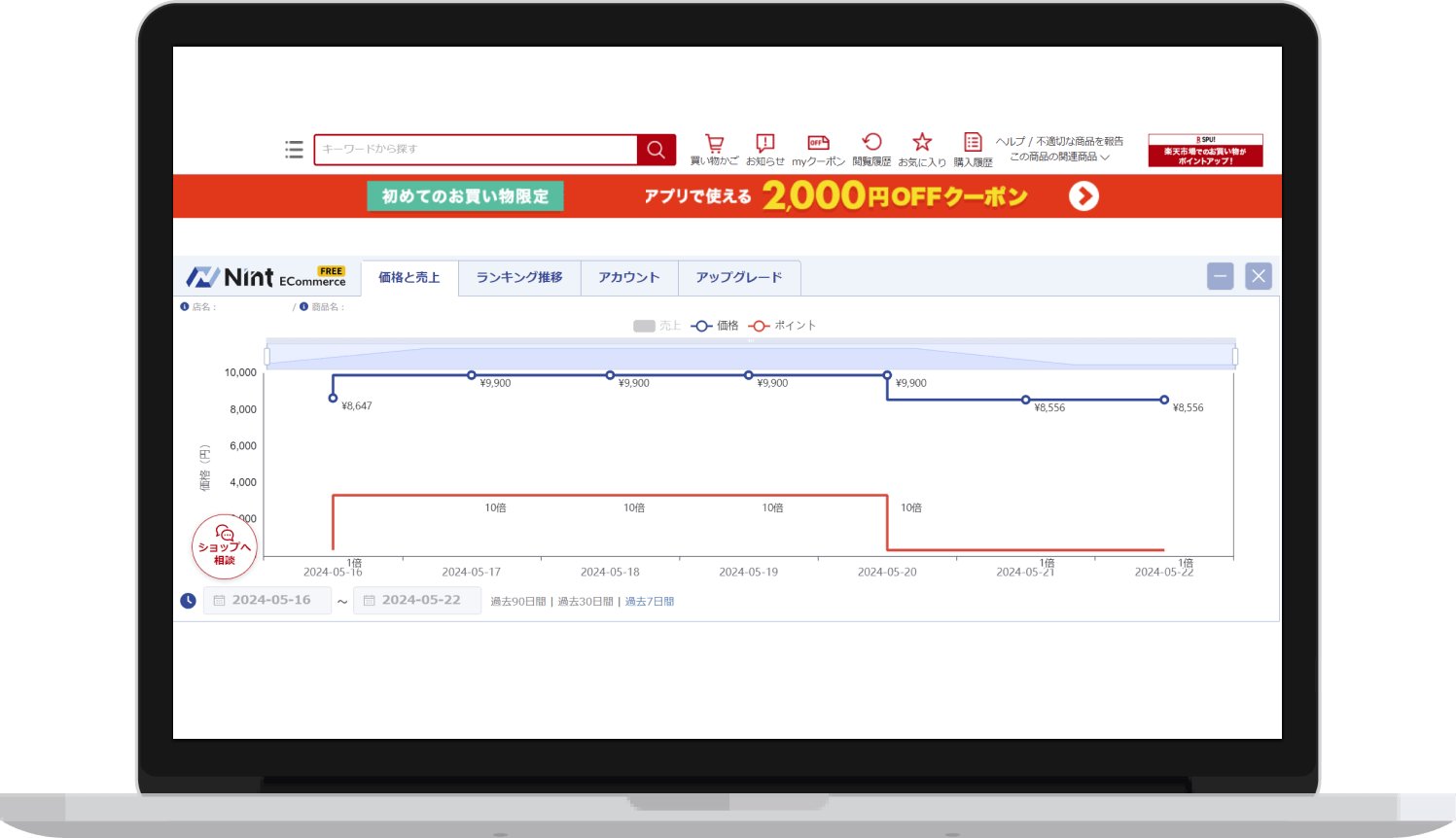Click the ¥9,900 point on 2024-05-17
This screenshot has height=838, width=1456.
(472, 375)
